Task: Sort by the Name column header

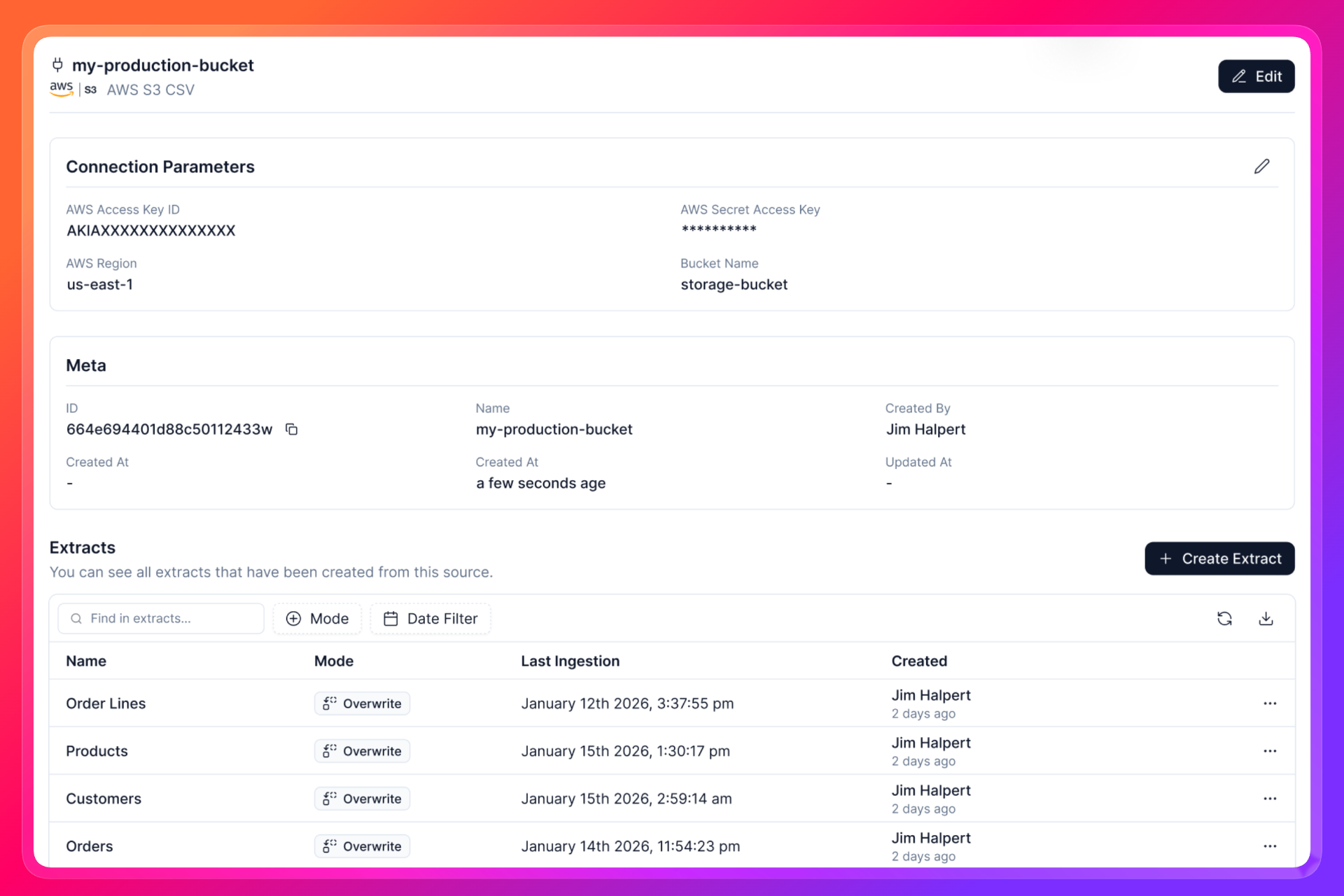Action: coord(86,661)
